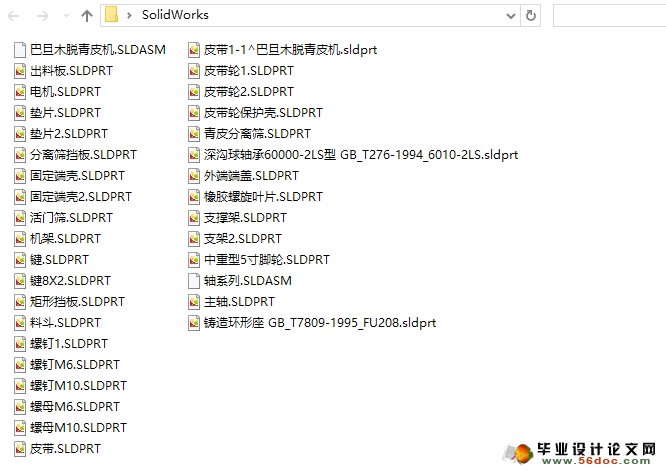Viewport: 666px width, 471px height.
Task: Select the 活门筛.SLDPRT part icon
Action: [x=20, y=218]
